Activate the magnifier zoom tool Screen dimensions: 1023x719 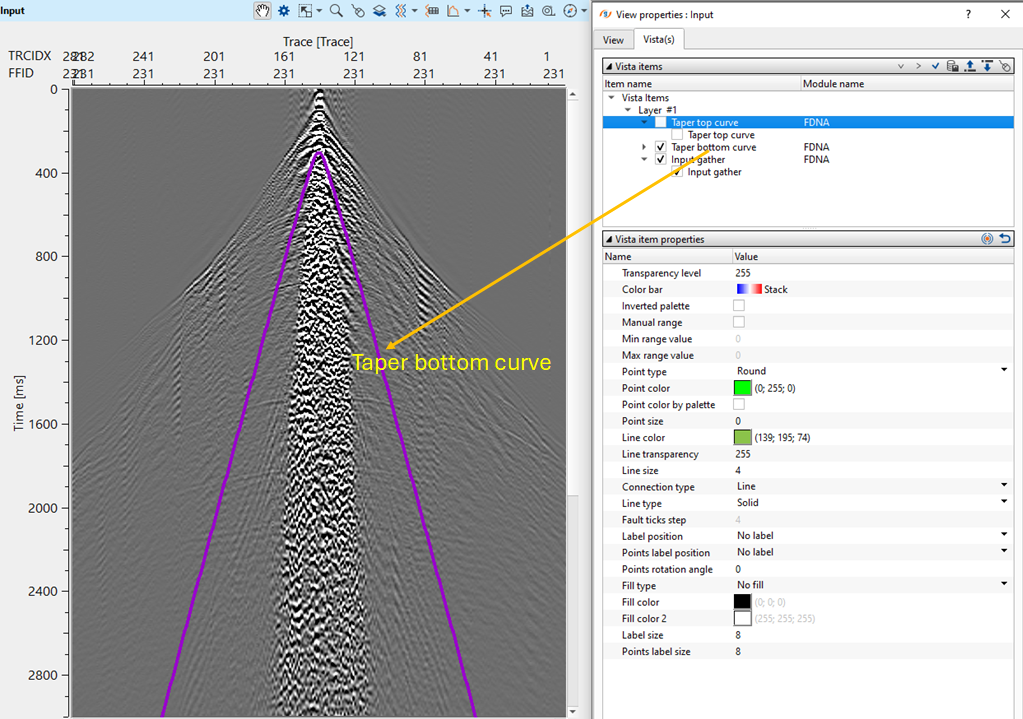336,10
